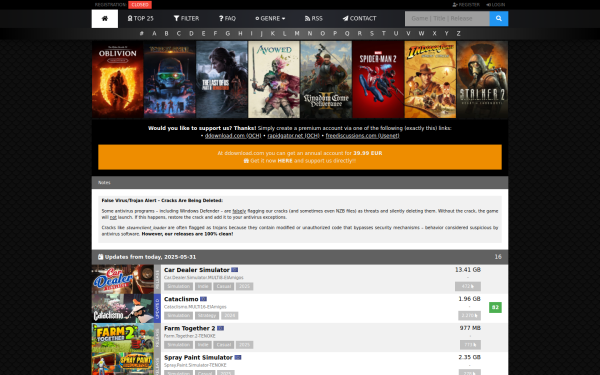
Task: Go to the home icon tab
Action: point(104,19)
